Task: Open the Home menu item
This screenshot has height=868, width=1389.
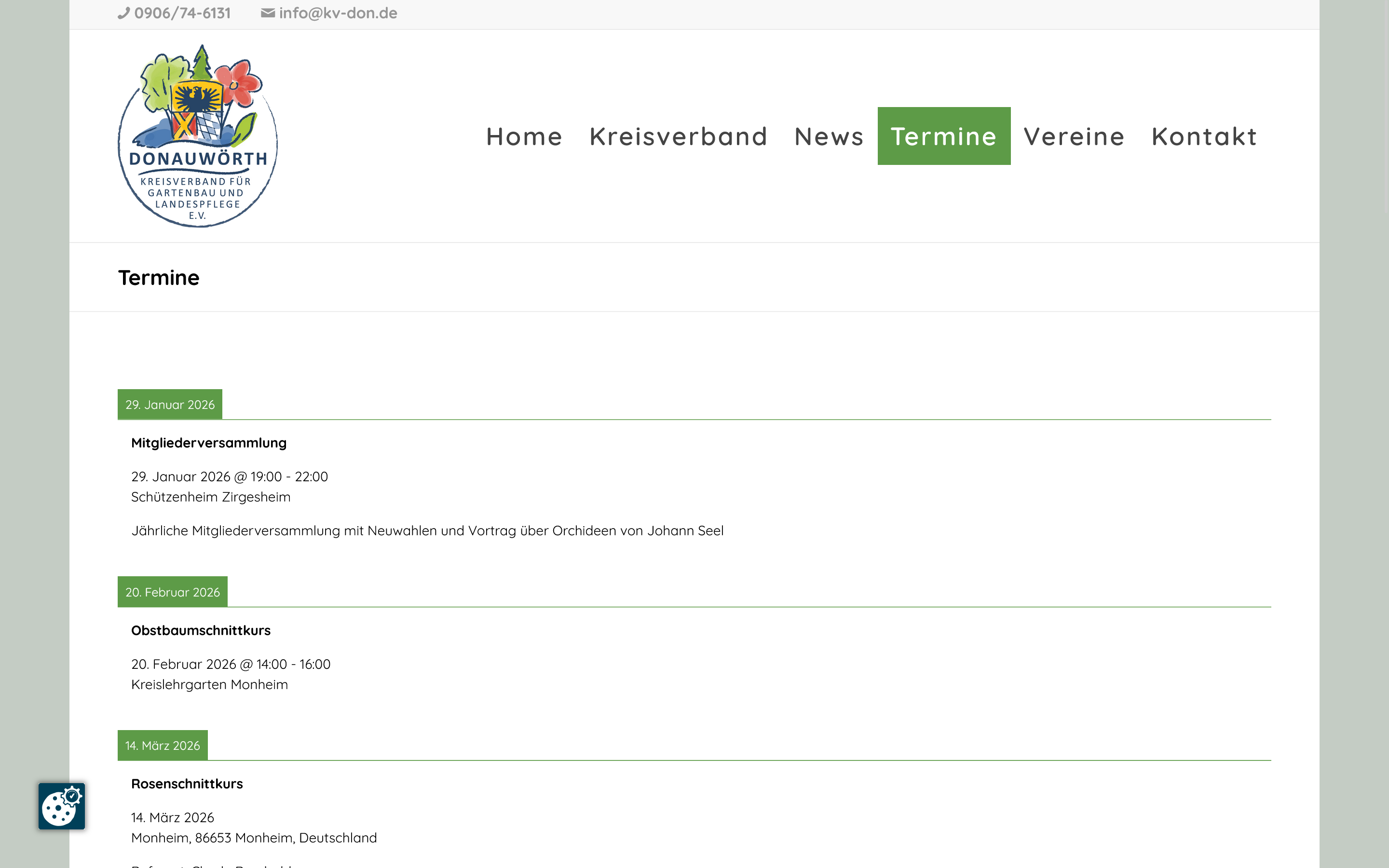Action: [524, 136]
